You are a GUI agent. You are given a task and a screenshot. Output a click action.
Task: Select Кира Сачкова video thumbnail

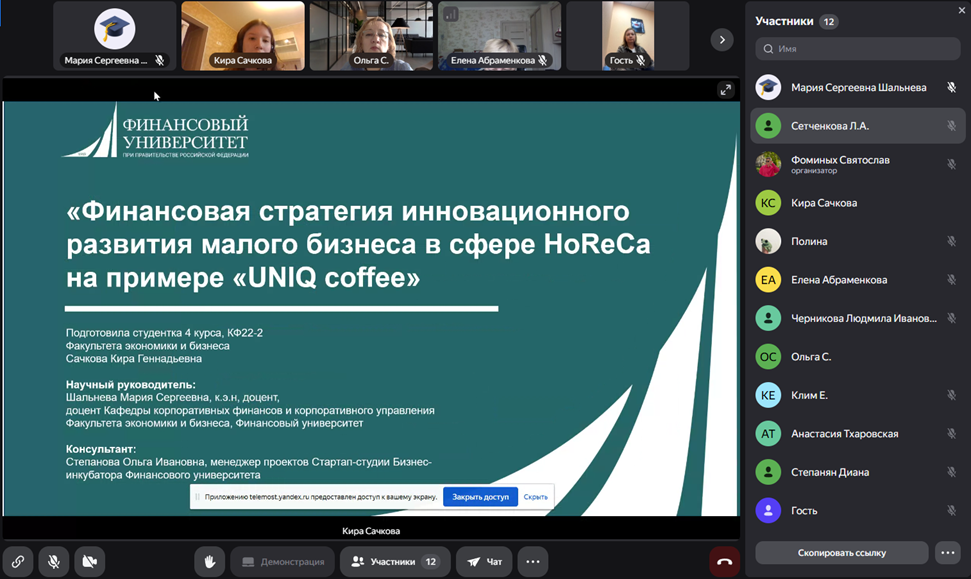click(243, 36)
